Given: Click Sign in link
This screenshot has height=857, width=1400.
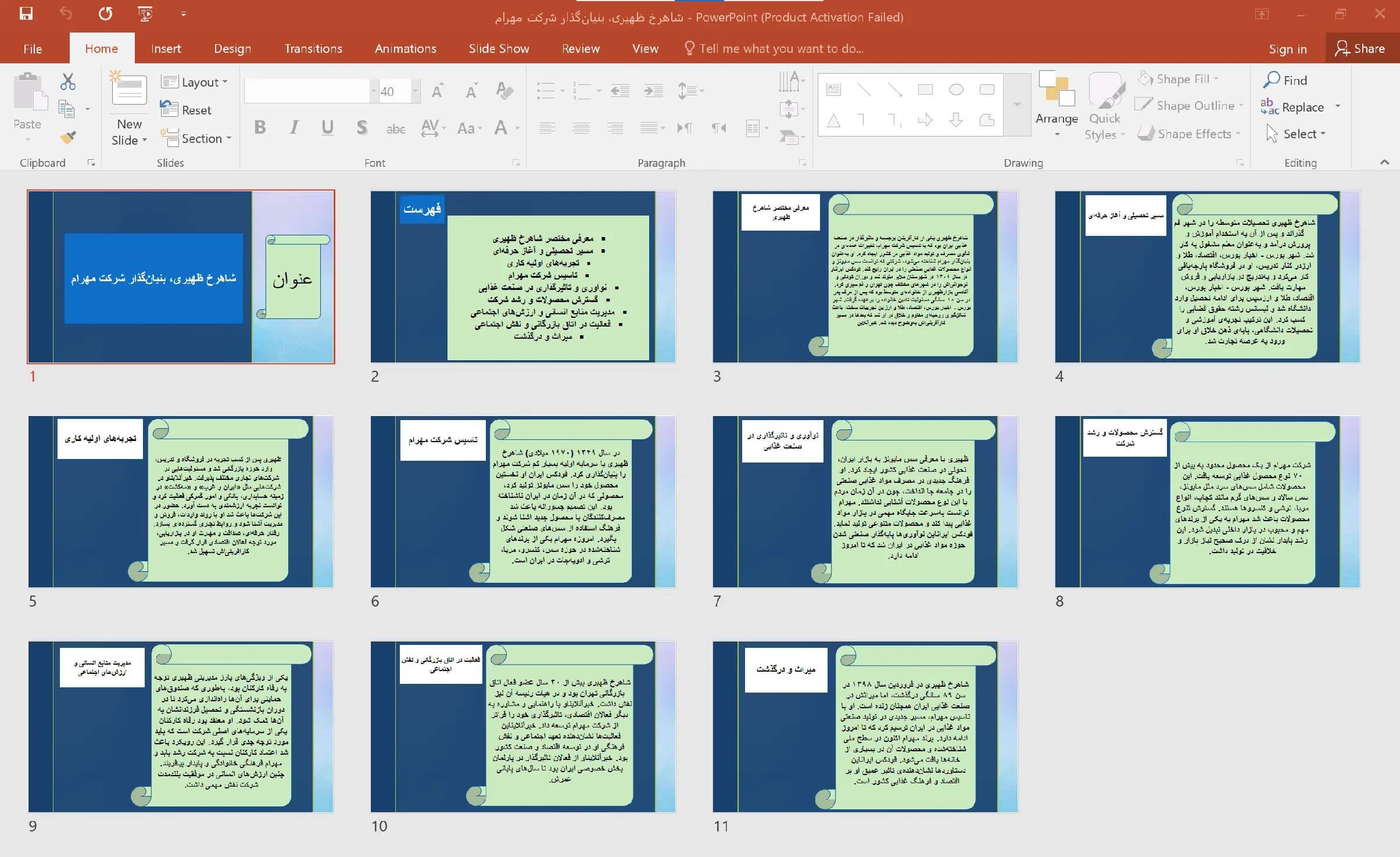Looking at the screenshot, I should pyautogui.click(x=1288, y=49).
